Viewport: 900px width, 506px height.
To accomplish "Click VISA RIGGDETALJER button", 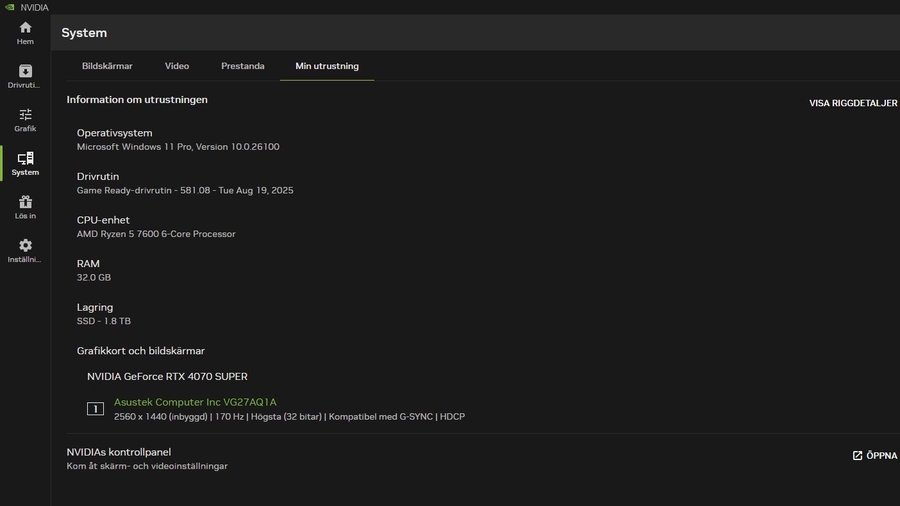I will 853,103.
